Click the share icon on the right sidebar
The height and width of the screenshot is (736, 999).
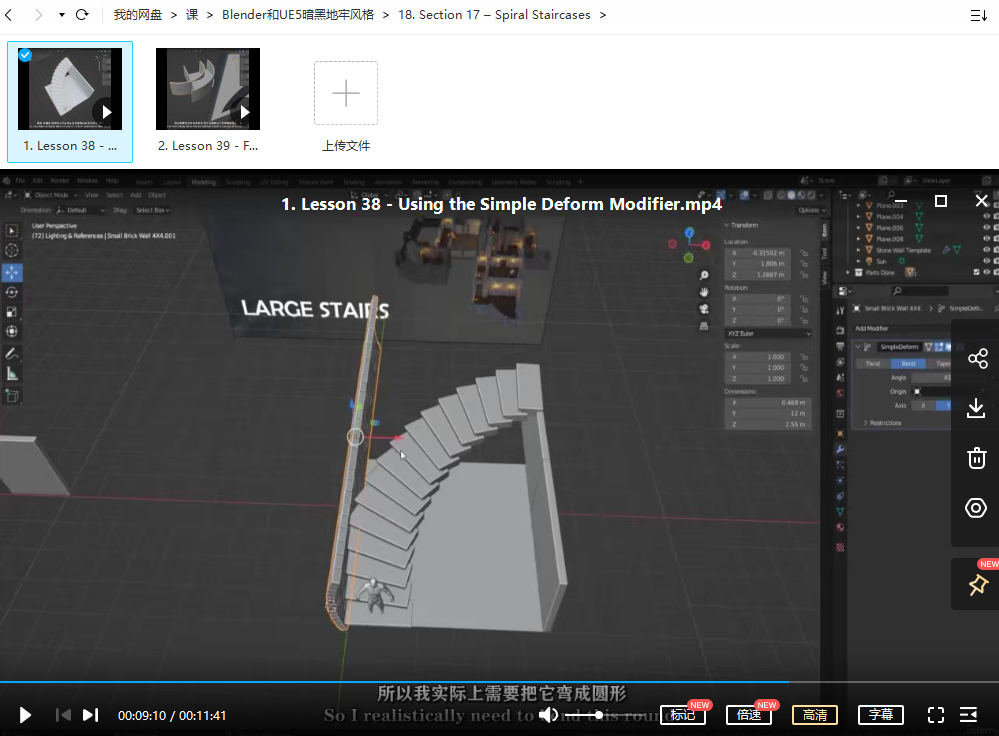[976, 357]
